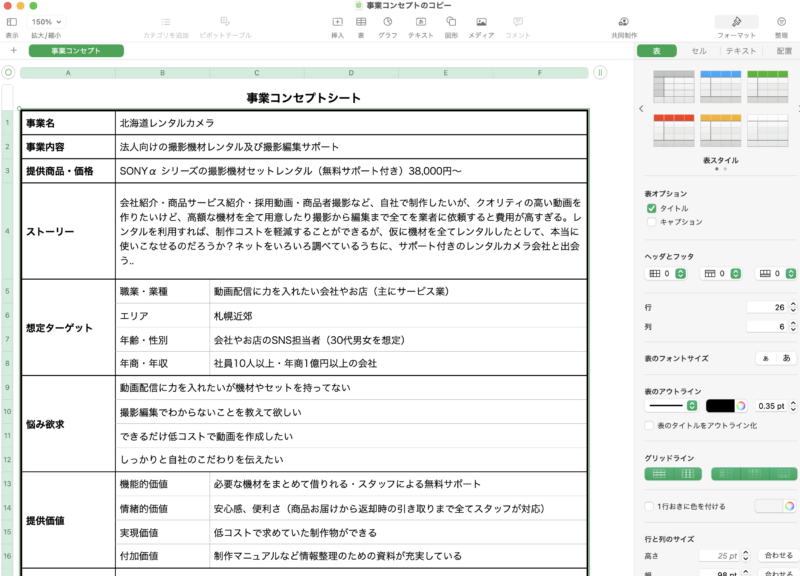Switch to the 配置 inspector tab
The width and height of the screenshot is (800, 576).
click(784, 51)
